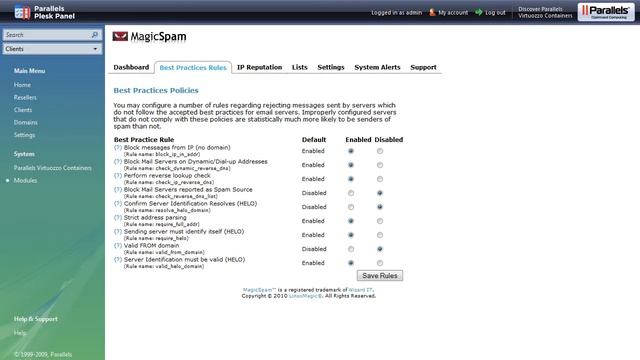Click the search magnifier icon in sidebar
The image size is (640, 360).
click(95, 35)
